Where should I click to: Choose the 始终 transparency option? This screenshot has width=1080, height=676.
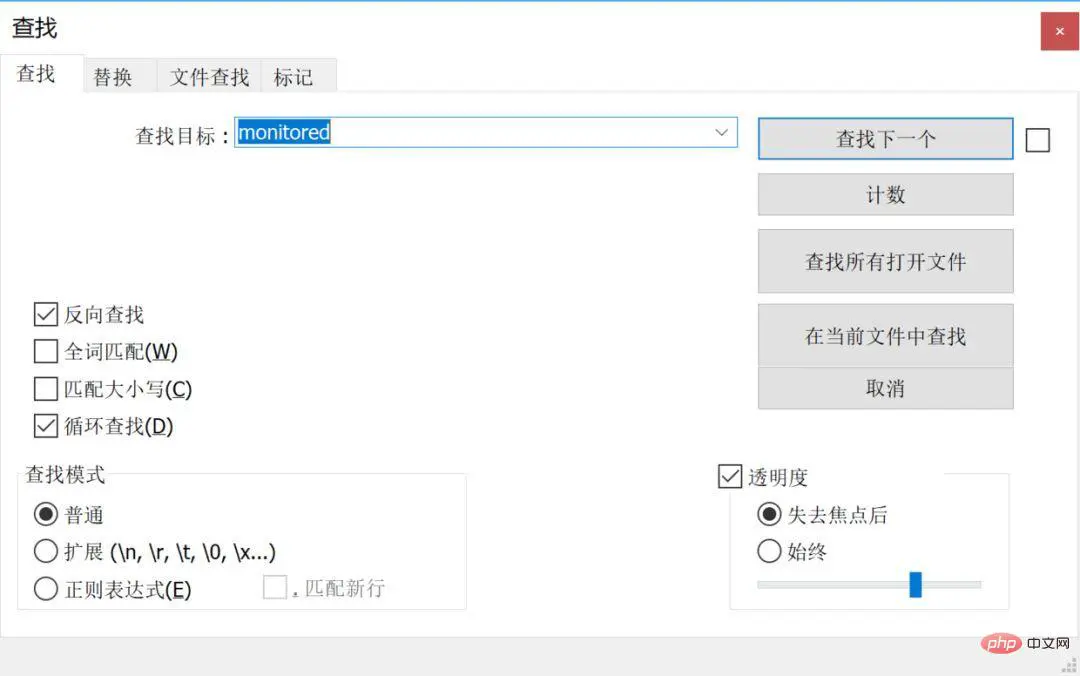pyautogui.click(x=769, y=550)
